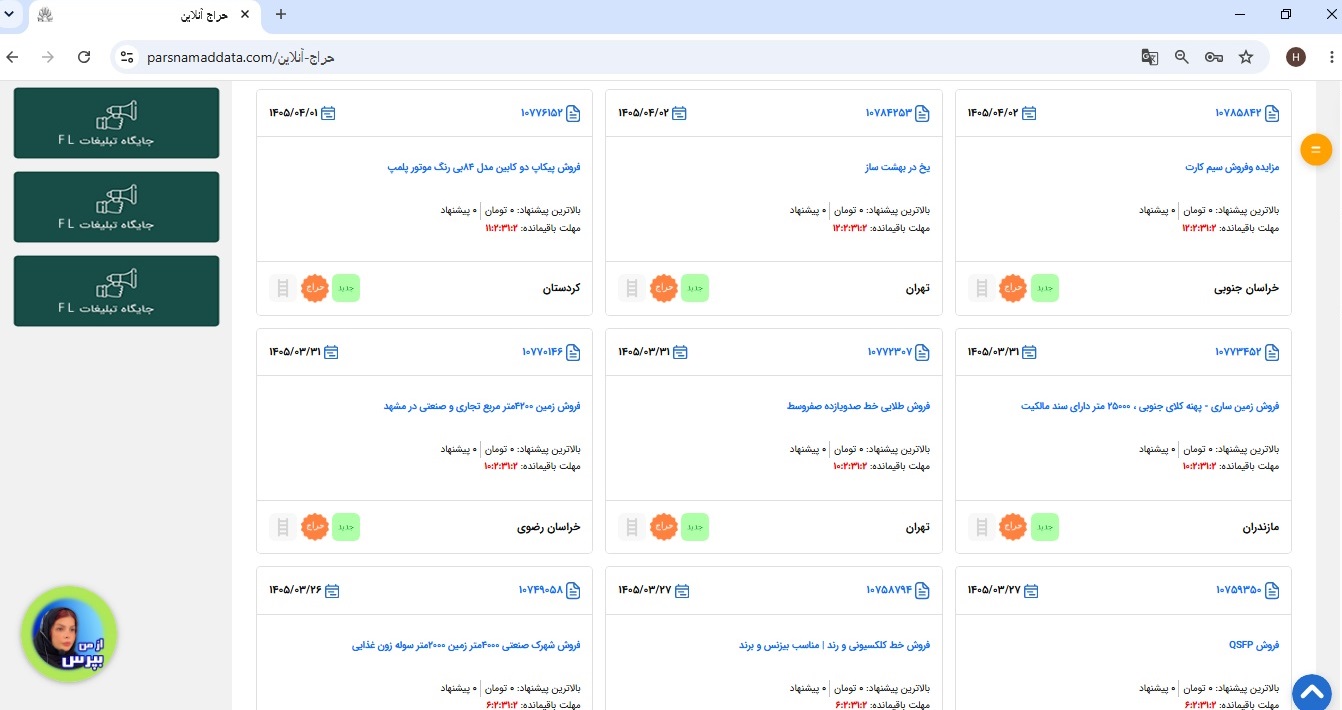Viewport: 1342px width, 710px height.
Task: Click the green جدید badge in the Khorasan Jonoubi card
Action: (1044, 288)
